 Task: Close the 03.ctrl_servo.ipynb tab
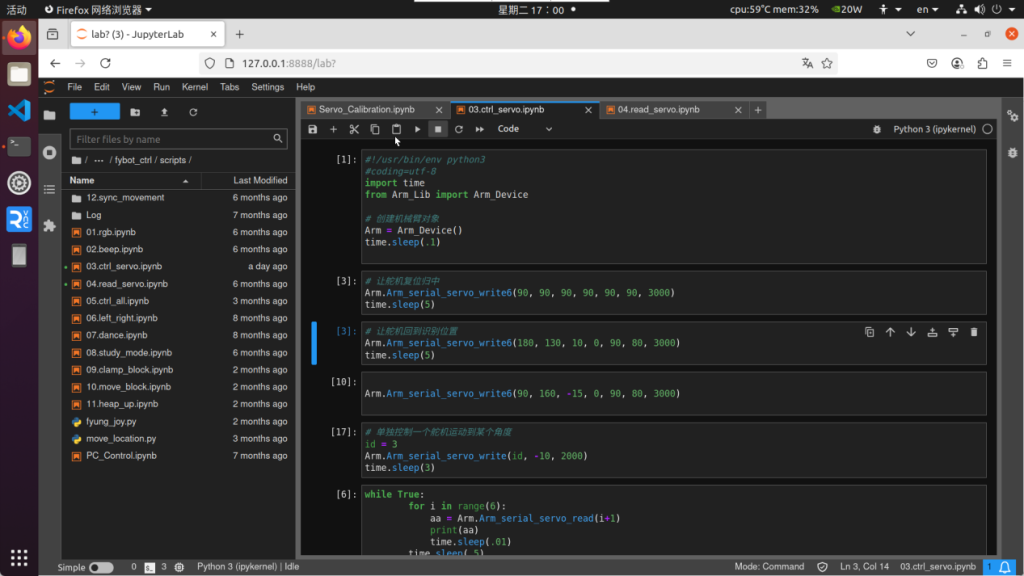588,110
